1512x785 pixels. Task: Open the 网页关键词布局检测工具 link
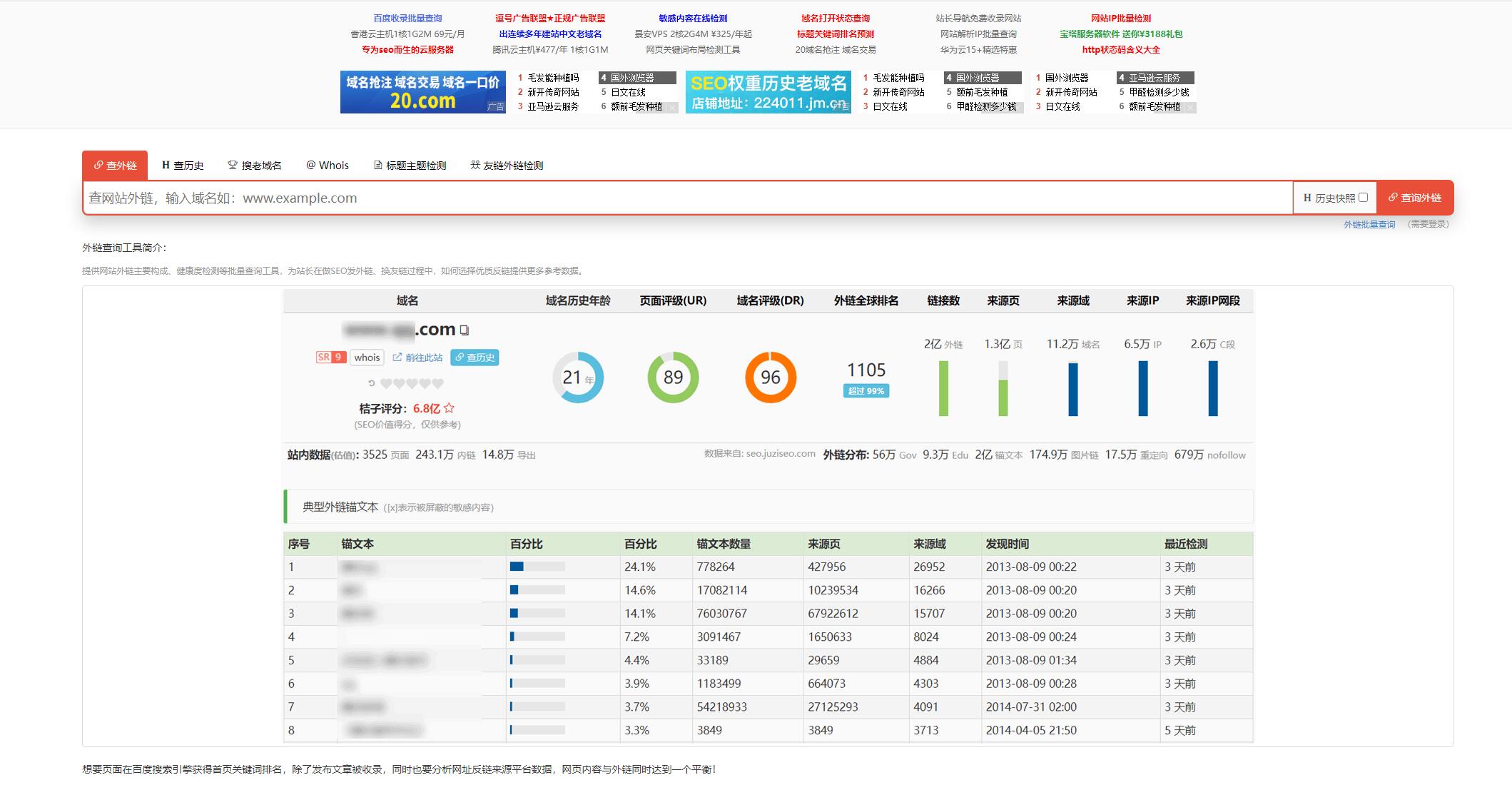693,50
